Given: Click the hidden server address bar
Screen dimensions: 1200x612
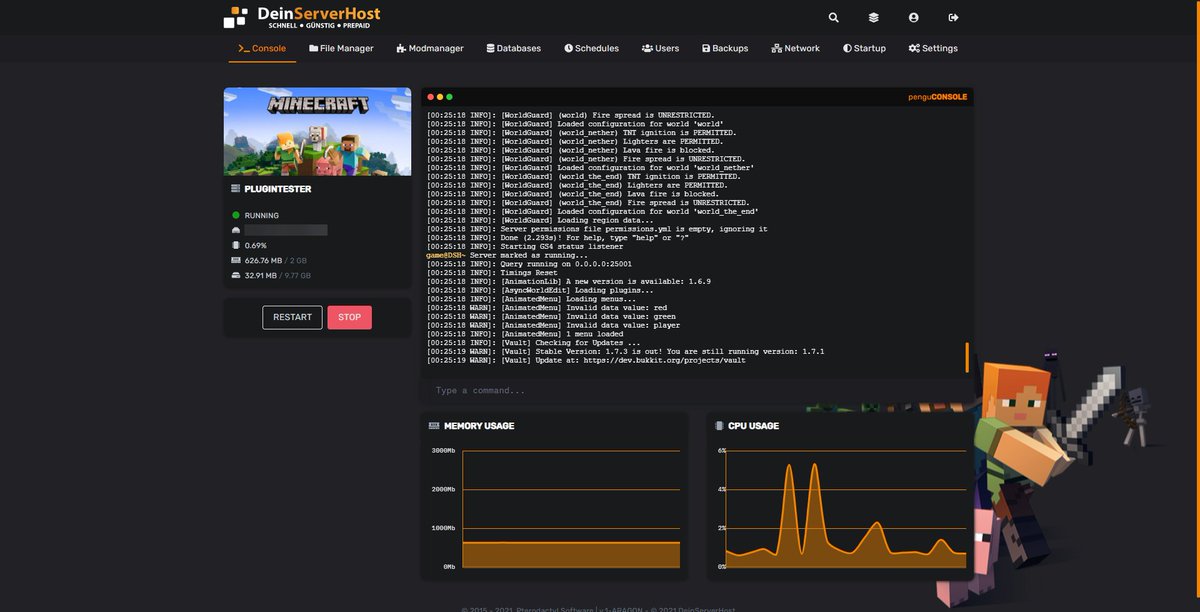Looking at the screenshot, I should pyautogui.click(x=286, y=230).
